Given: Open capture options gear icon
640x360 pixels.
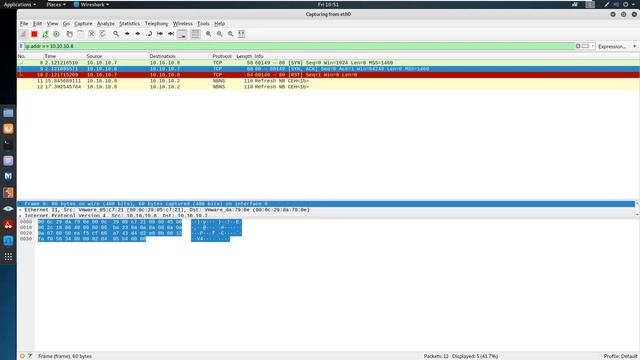Looking at the screenshot, I should 56,34.
